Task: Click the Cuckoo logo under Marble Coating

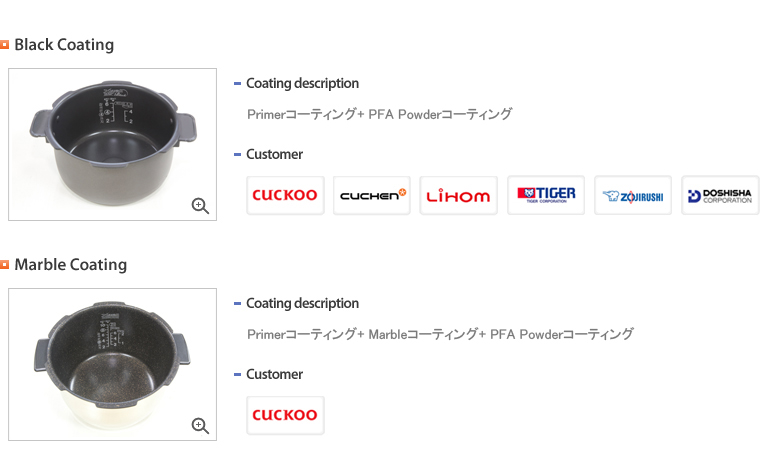Action: [x=285, y=415]
